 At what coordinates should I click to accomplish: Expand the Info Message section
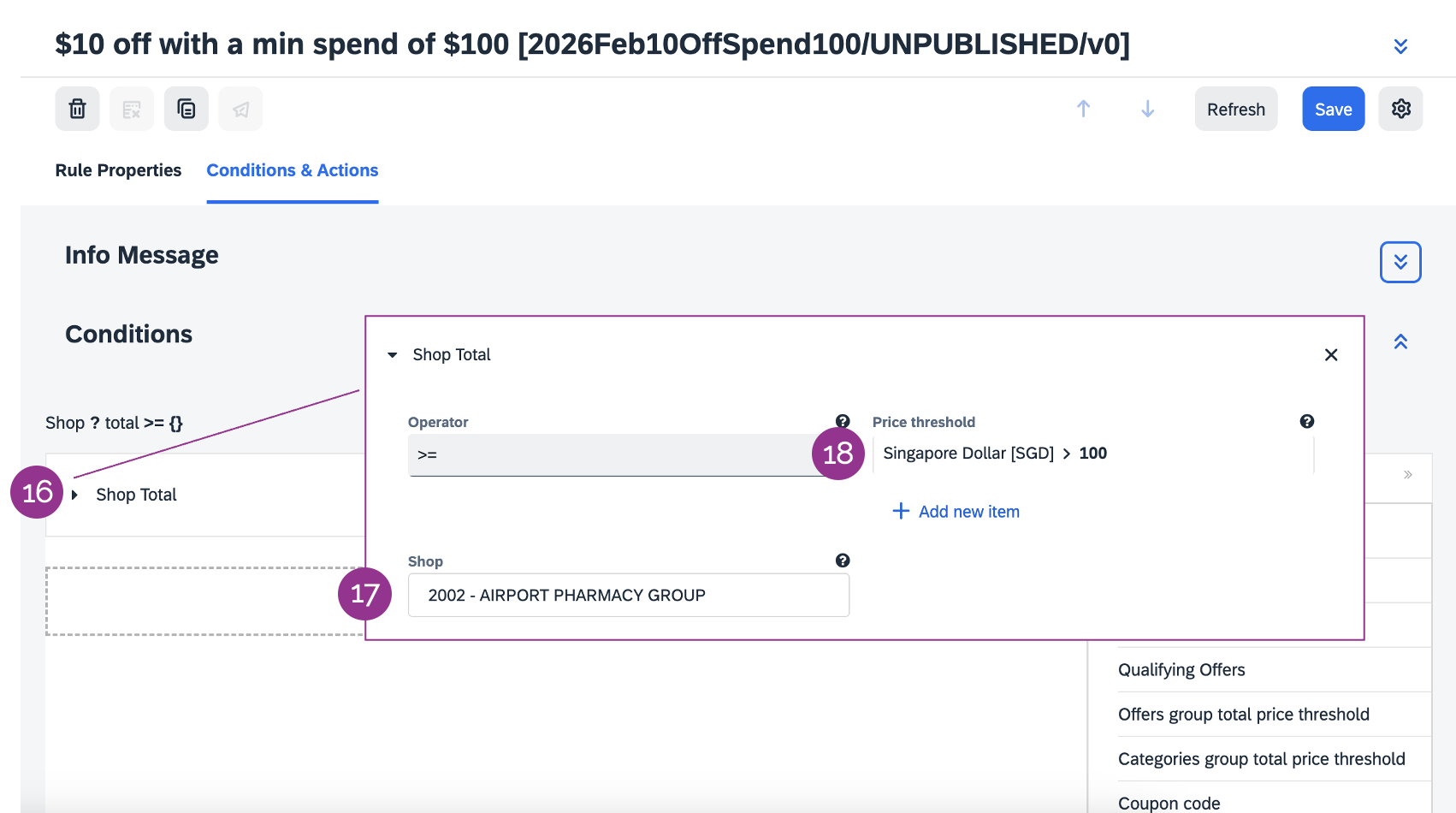click(1400, 262)
